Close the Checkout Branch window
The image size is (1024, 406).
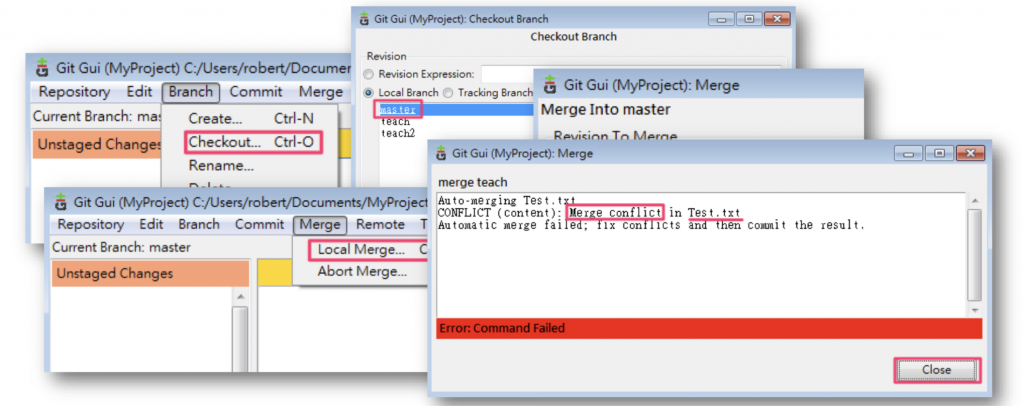[x=776, y=20]
